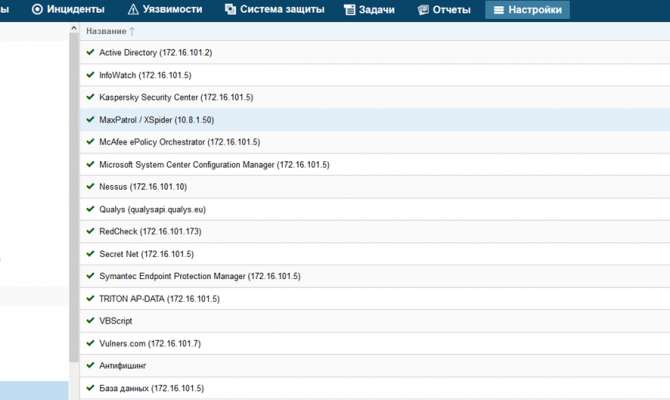Select the MaxPatrol / XSpider row
The height and width of the screenshot is (400, 670).
pos(375,120)
